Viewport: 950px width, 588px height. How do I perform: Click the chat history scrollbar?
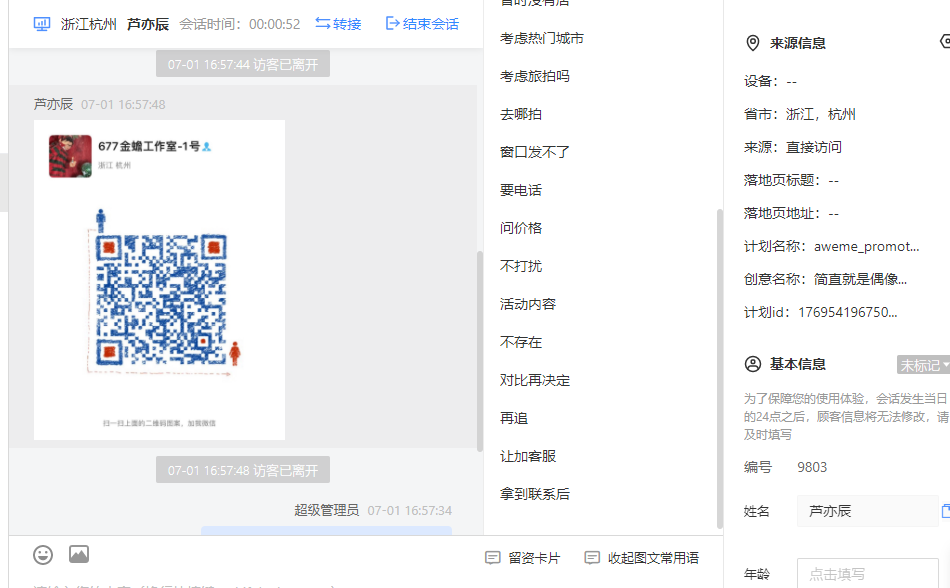(480, 351)
